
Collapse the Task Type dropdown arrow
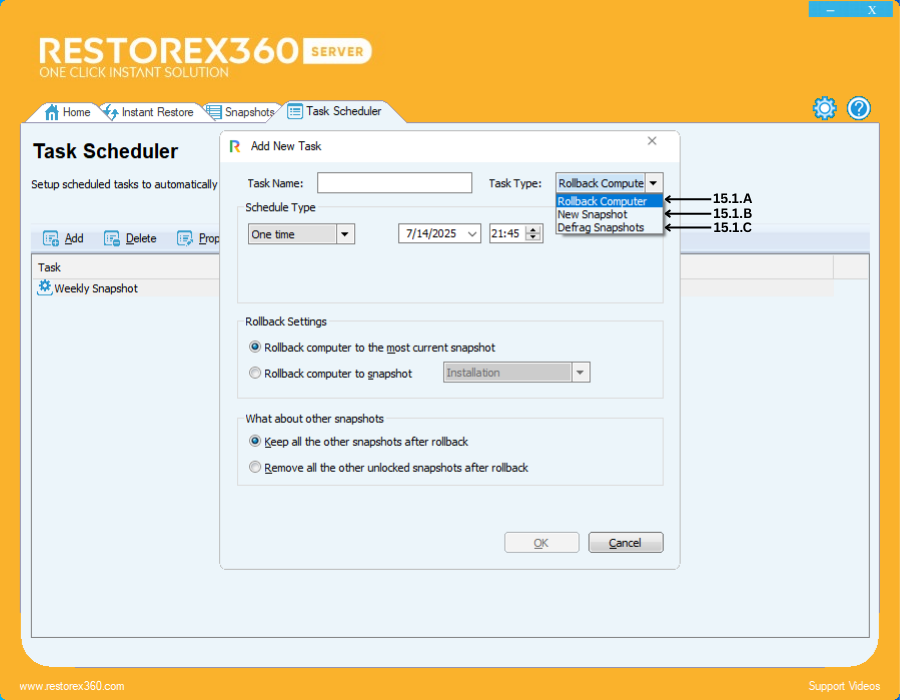pyautogui.click(x=654, y=183)
